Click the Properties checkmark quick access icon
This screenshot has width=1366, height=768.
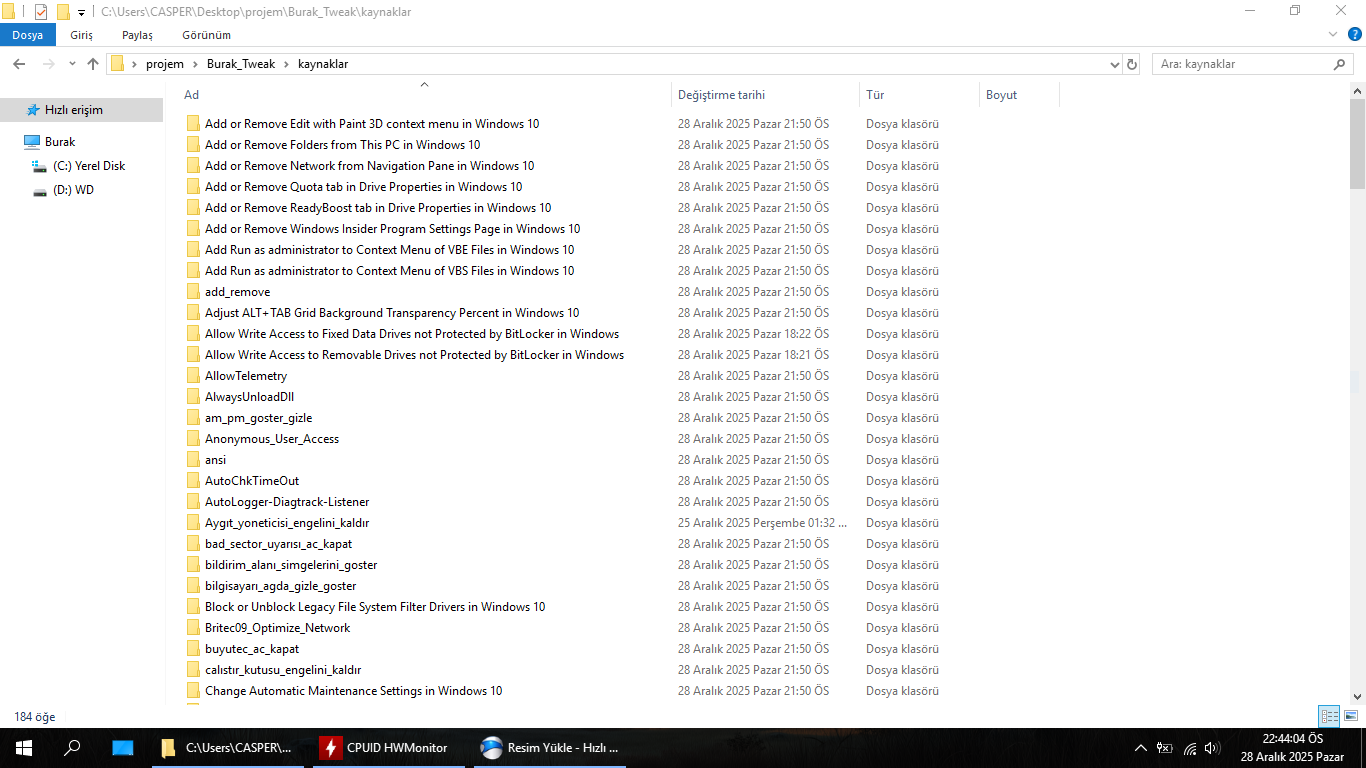pos(41,12)
